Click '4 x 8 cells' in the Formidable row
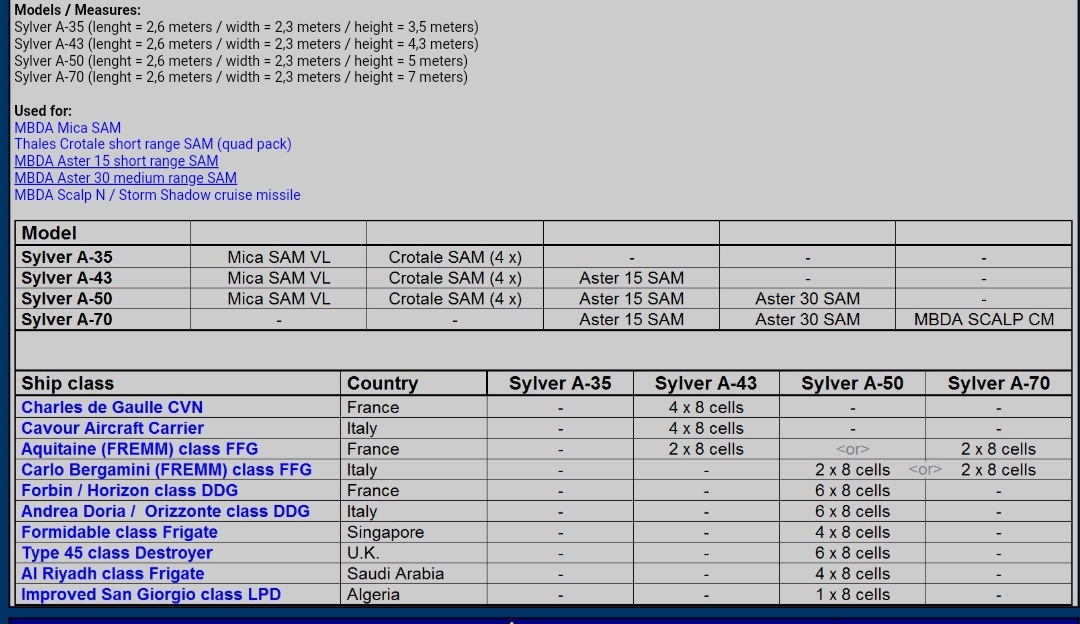The image size is (1080, 624). pyautogui.click(x=853, y=532)
